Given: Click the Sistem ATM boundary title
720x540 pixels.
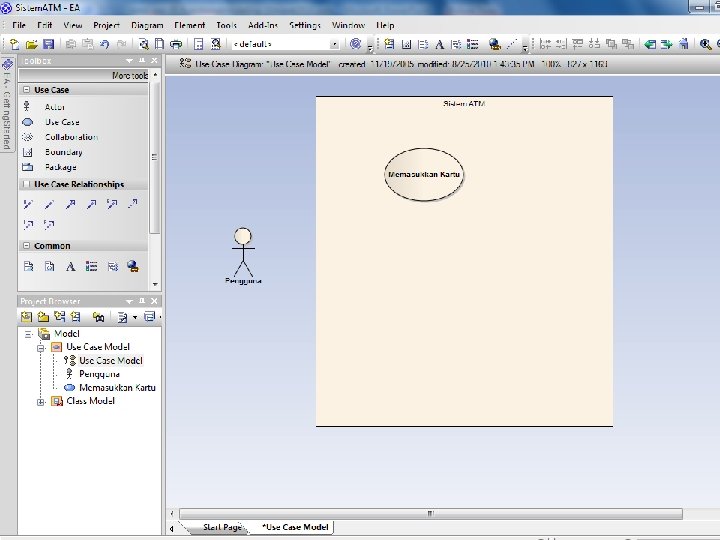Looking at the screenshot, I should coord(464,104).
